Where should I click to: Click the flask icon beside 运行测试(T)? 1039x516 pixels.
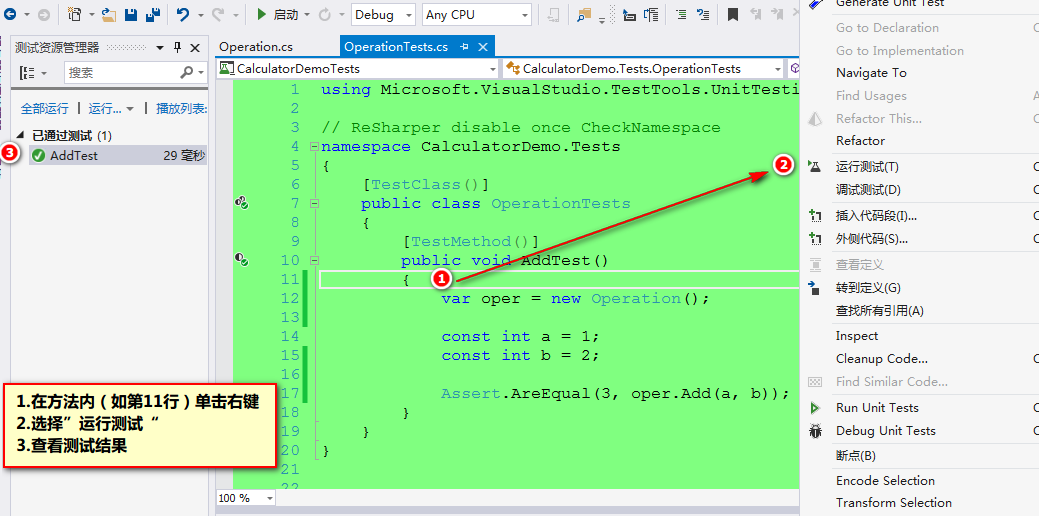(815, 166)
